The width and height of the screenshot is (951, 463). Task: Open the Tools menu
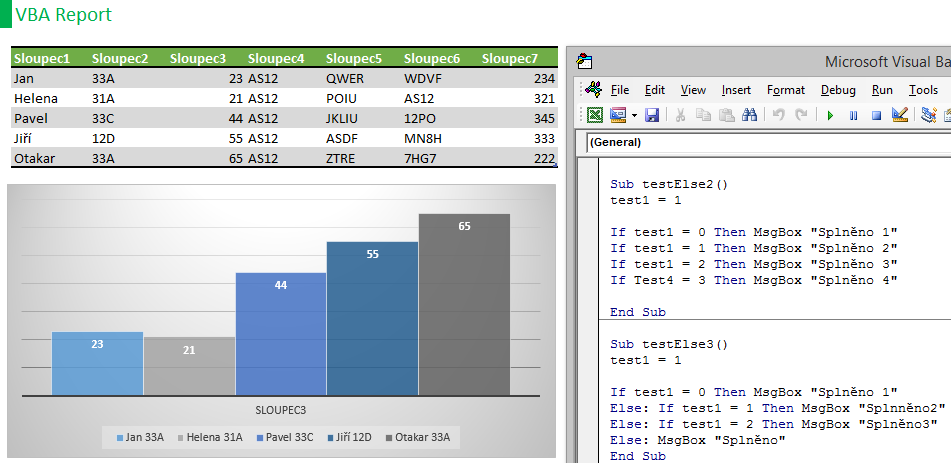coord(923,90)
